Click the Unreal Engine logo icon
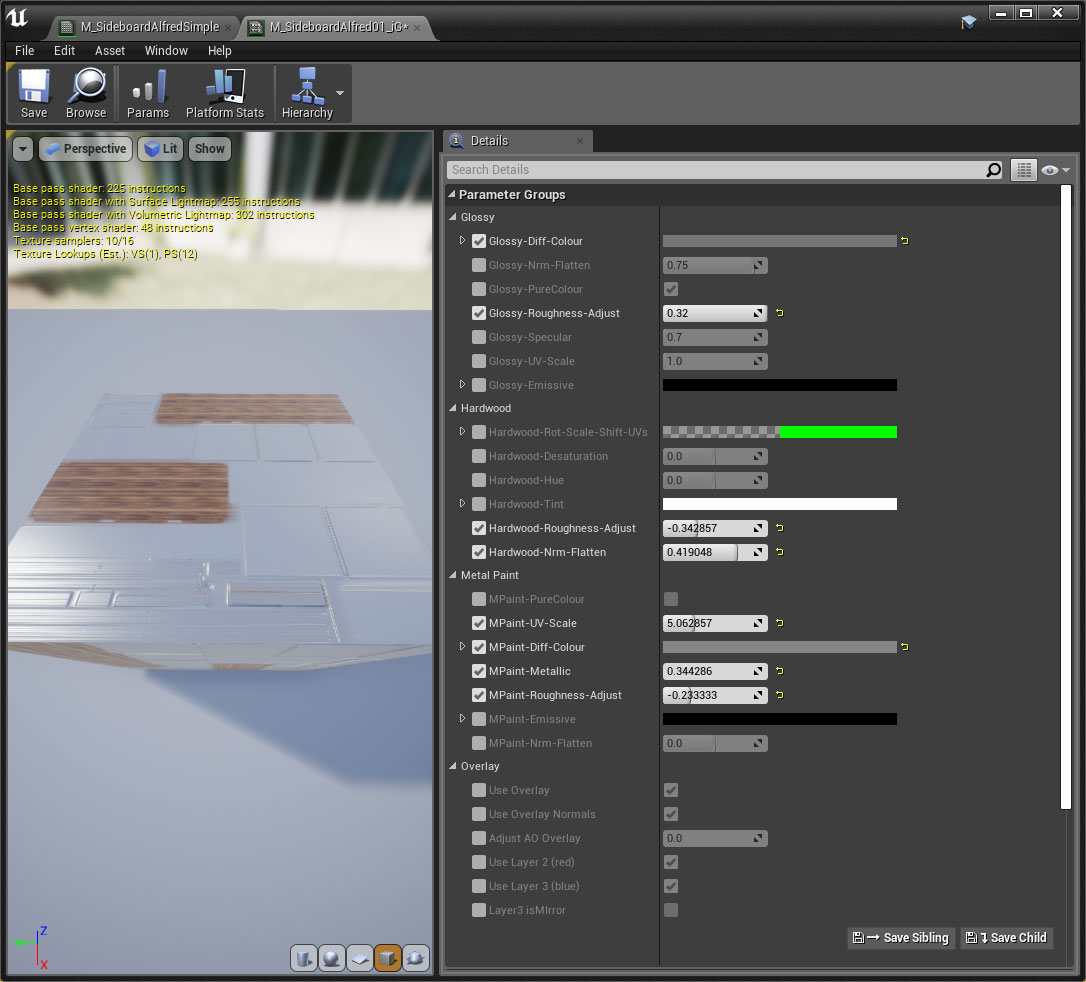 click(18, 18)
